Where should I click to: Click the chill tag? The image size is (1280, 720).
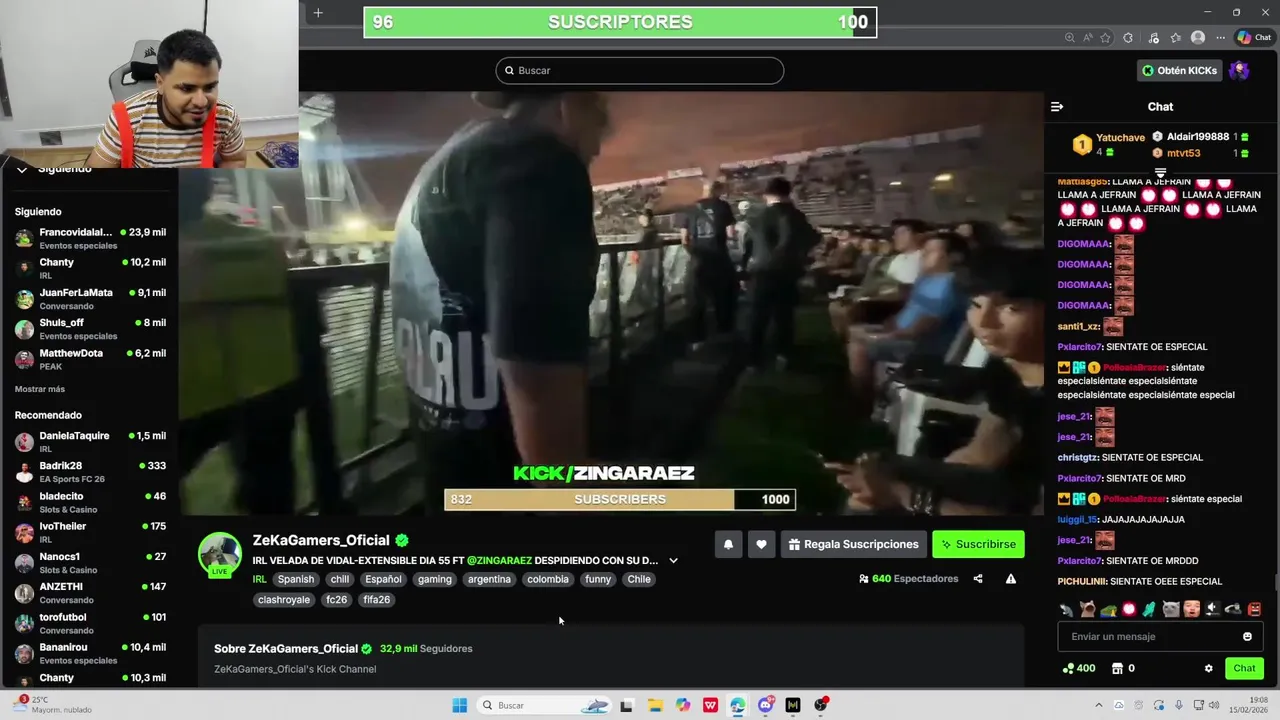[340, 579]
